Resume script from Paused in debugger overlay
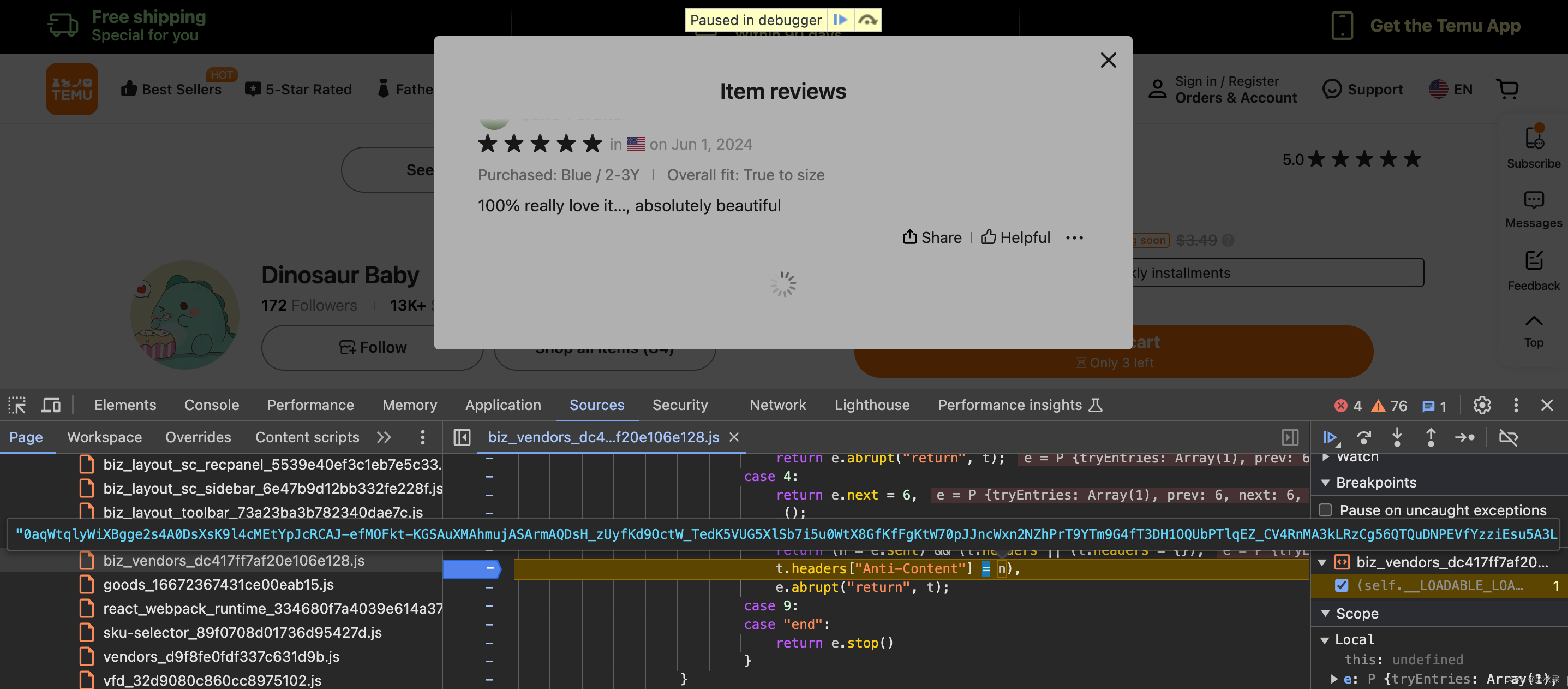This screenshot has height=689, width=1568. click(840, 20)
